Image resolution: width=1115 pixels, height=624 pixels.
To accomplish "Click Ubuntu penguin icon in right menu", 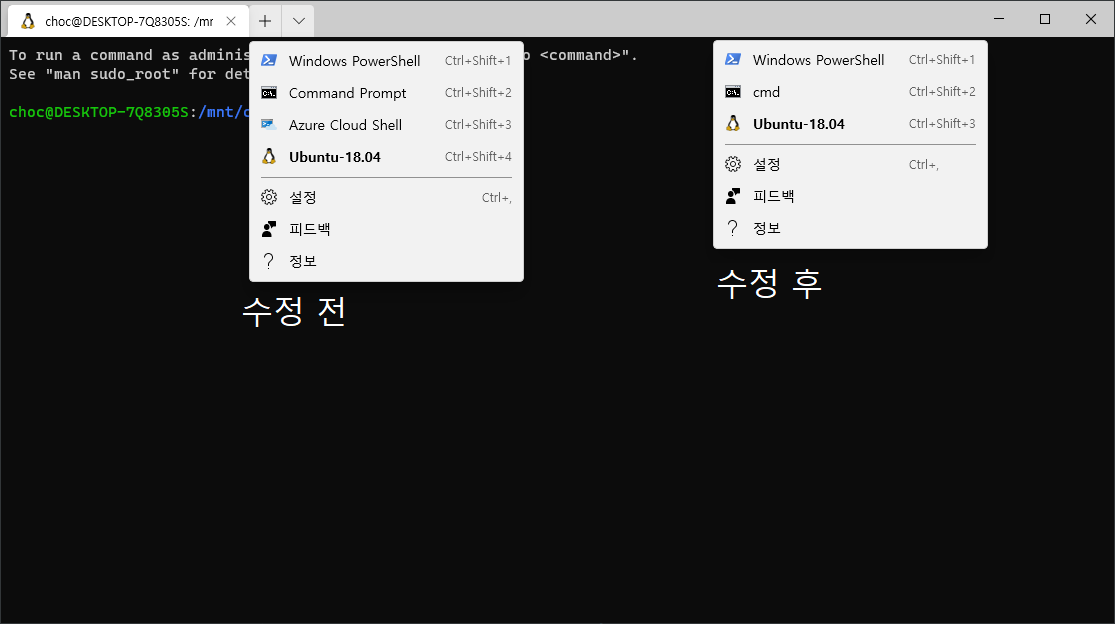I will pos(733,124).
